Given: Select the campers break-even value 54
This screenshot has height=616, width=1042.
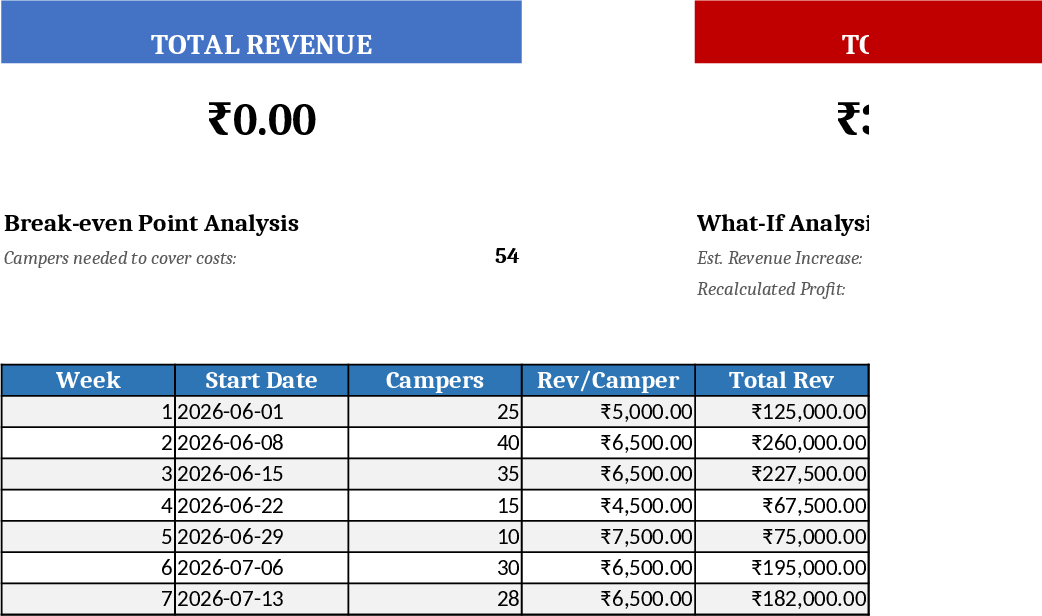Looking at the screenshot, I should point(507,256).
